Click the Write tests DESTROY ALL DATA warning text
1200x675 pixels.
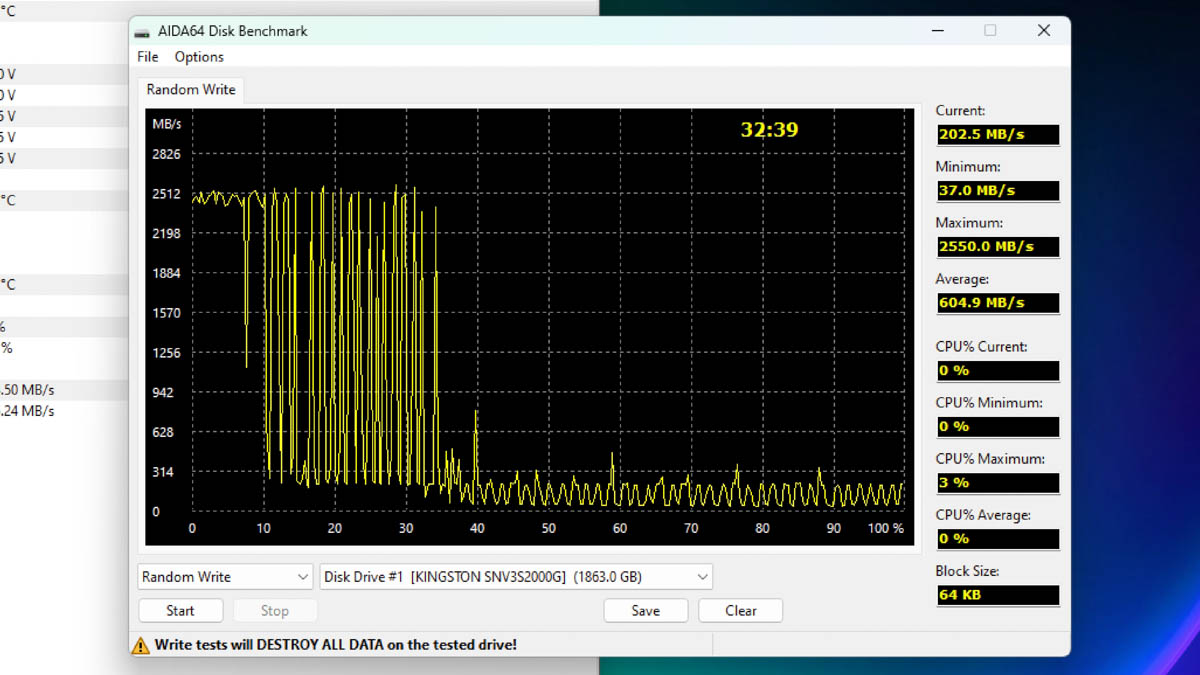pos(336,645)
